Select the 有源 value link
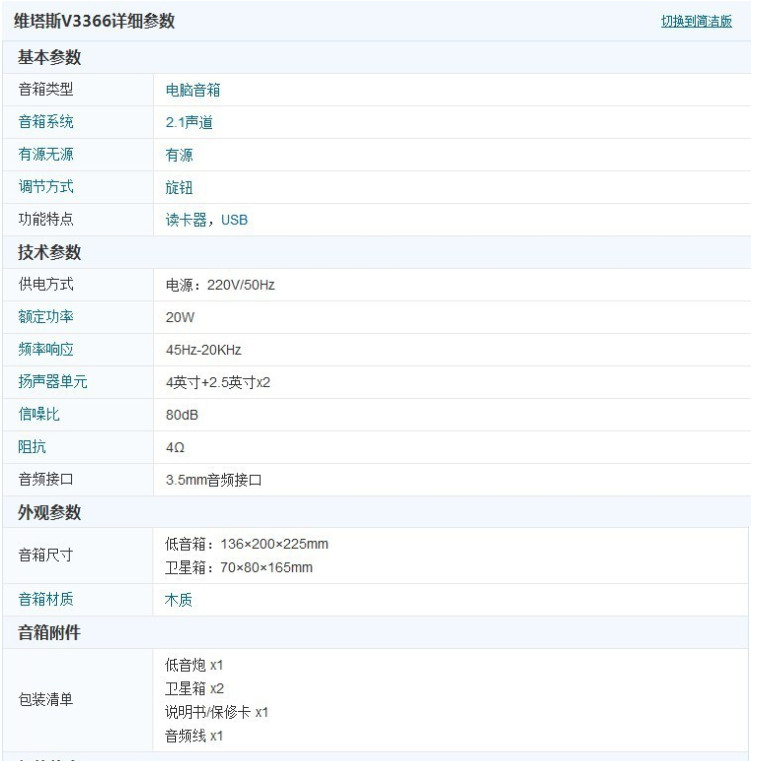Viewport: 757px width, 761px height. [x=179, y=155]
